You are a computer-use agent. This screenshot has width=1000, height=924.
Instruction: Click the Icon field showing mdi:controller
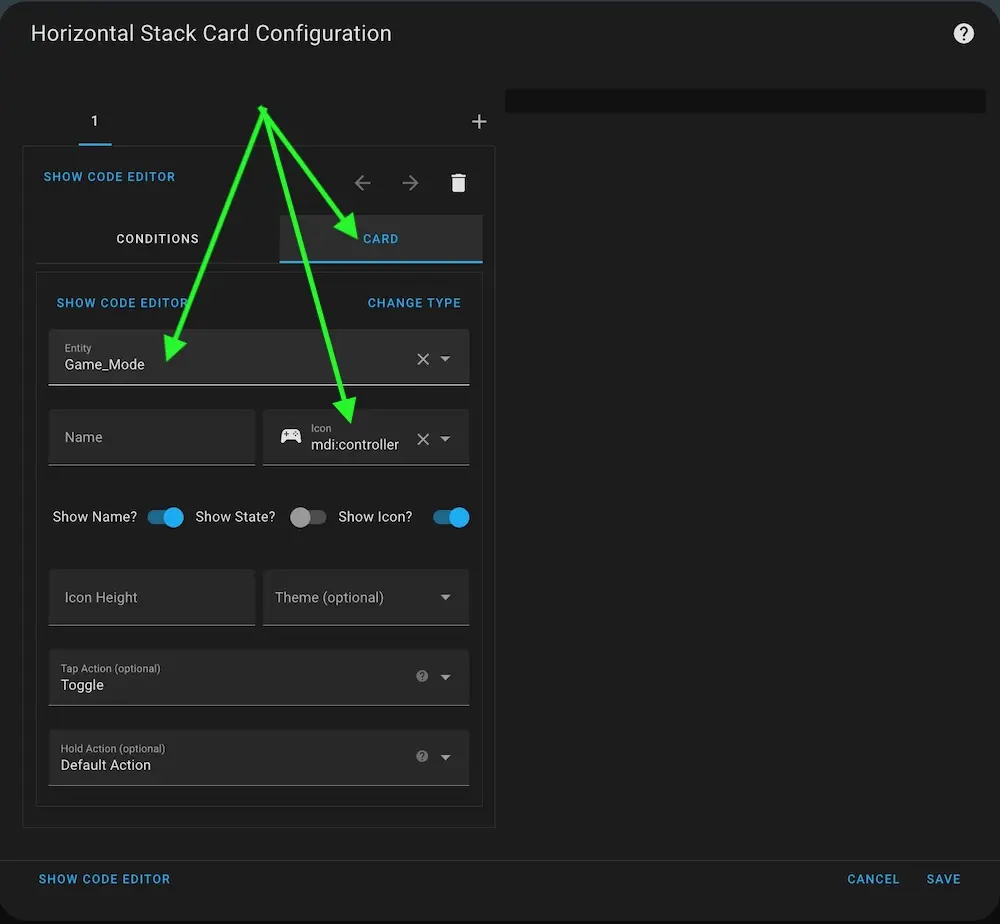[366, 437]
